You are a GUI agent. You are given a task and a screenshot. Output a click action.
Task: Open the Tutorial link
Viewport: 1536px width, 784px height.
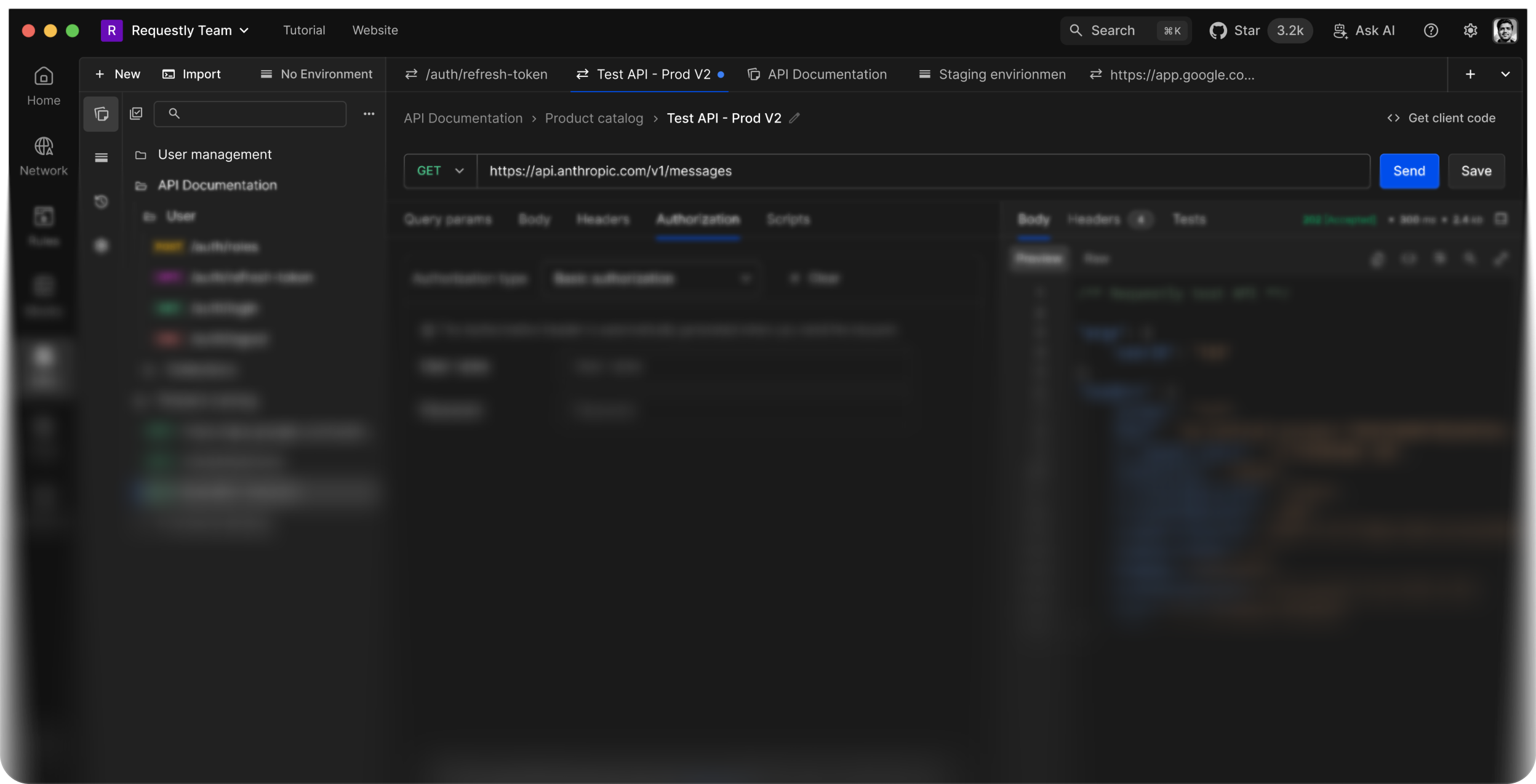[x=304, y=30]
